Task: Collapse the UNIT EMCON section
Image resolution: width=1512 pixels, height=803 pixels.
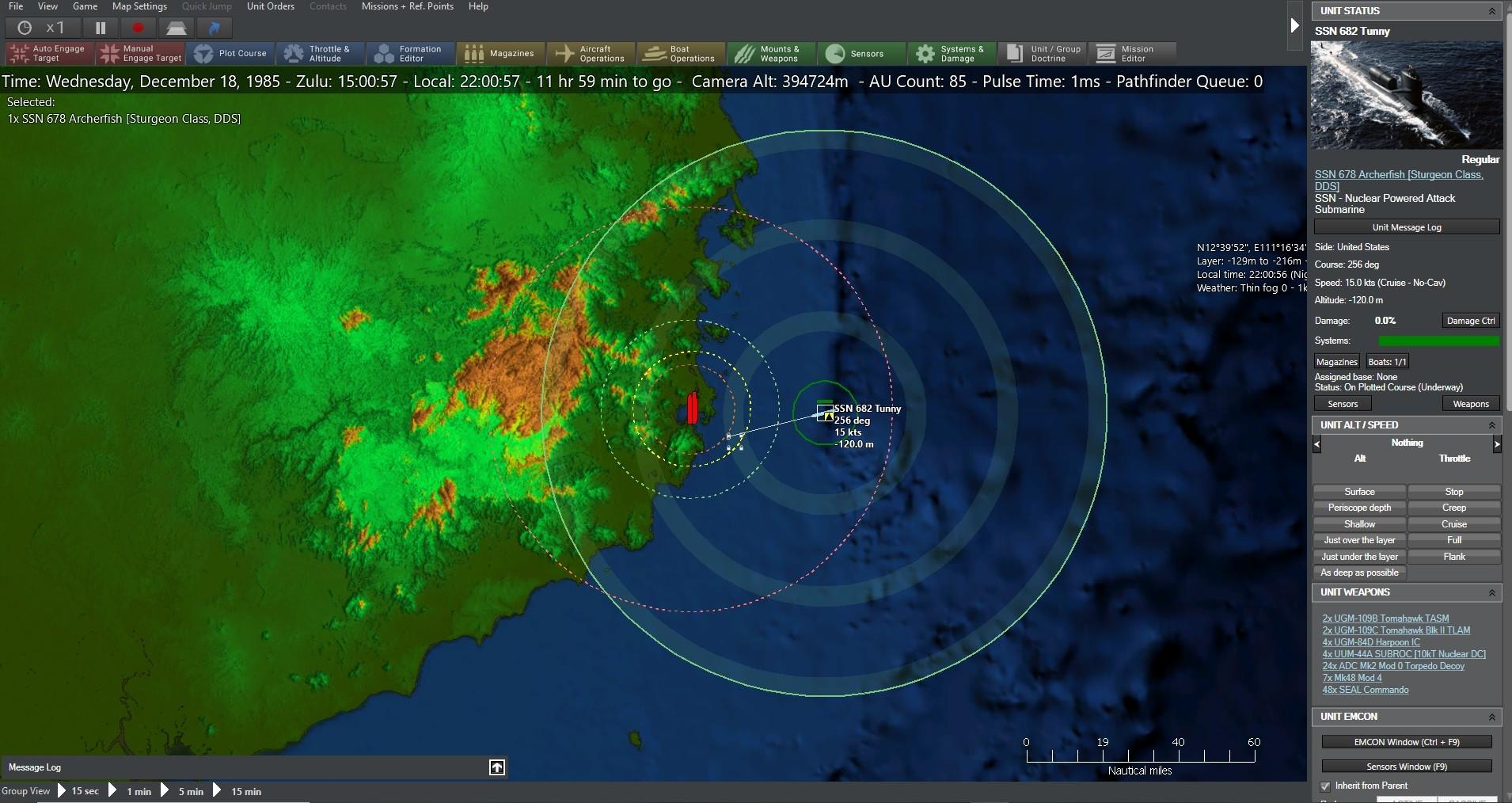Action: pyautogui.click(x=1492, y=717)
